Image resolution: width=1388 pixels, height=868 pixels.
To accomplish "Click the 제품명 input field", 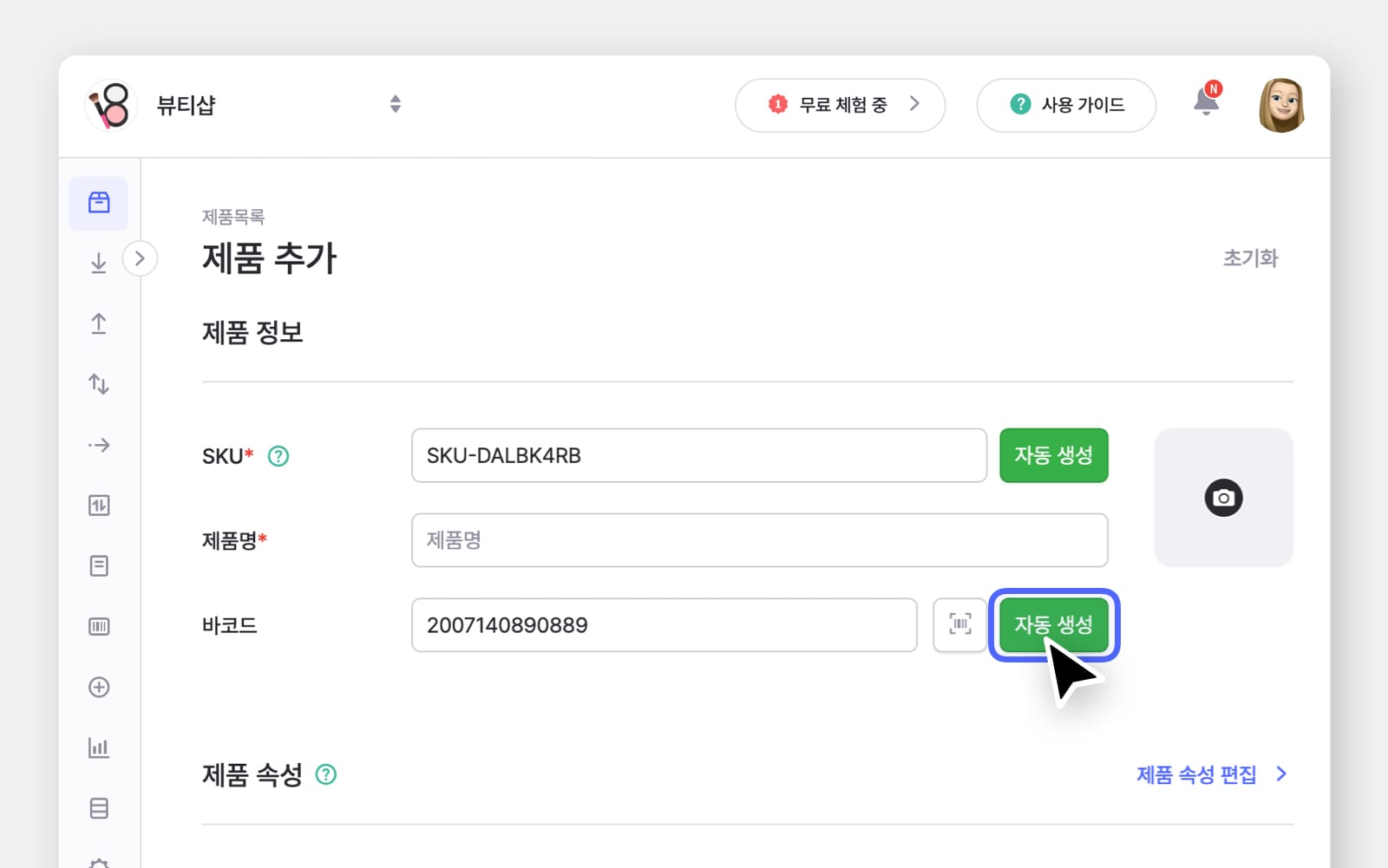I will pos(760,539).
